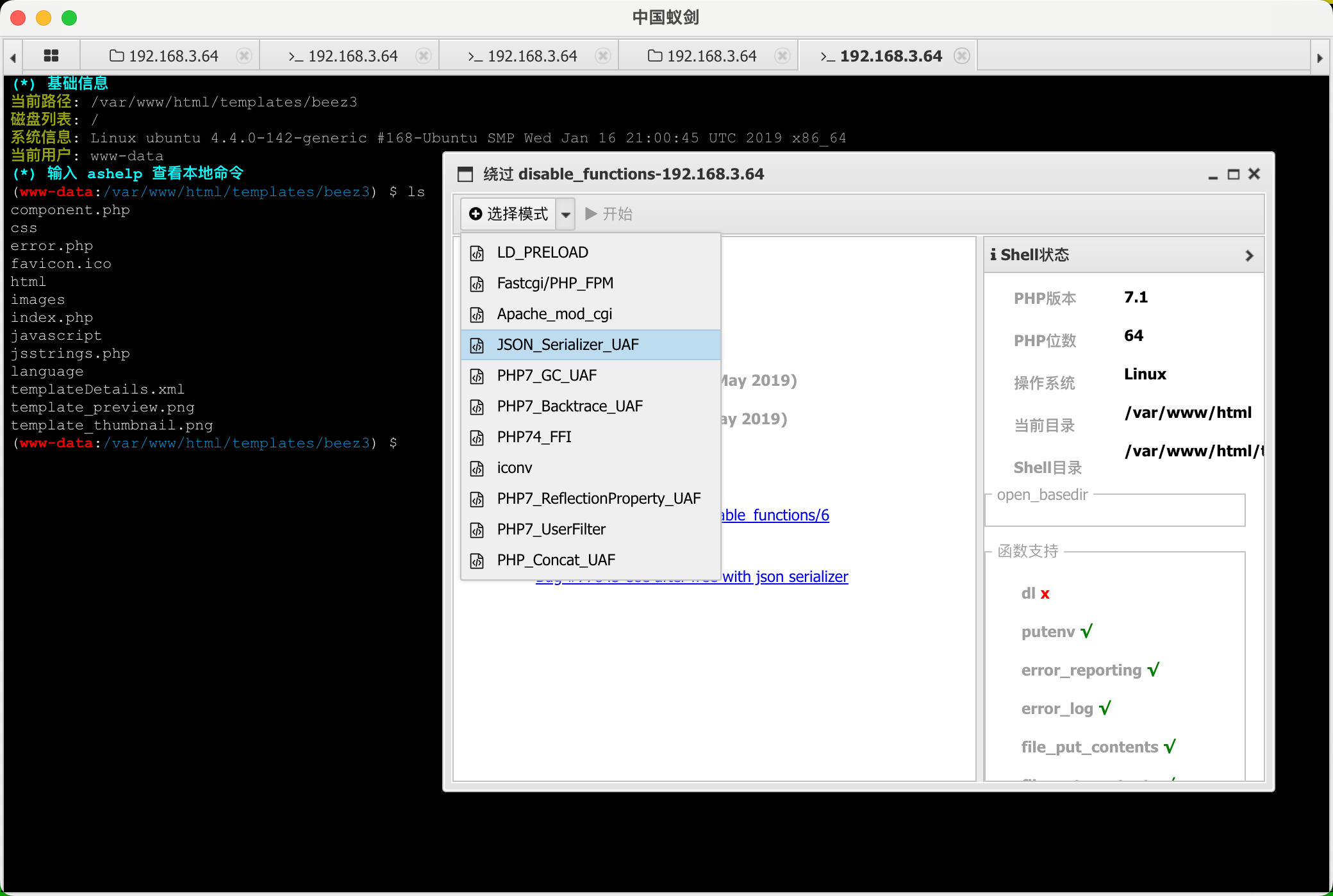Click the file_put_contents support entry

[x=1098, y=747]
